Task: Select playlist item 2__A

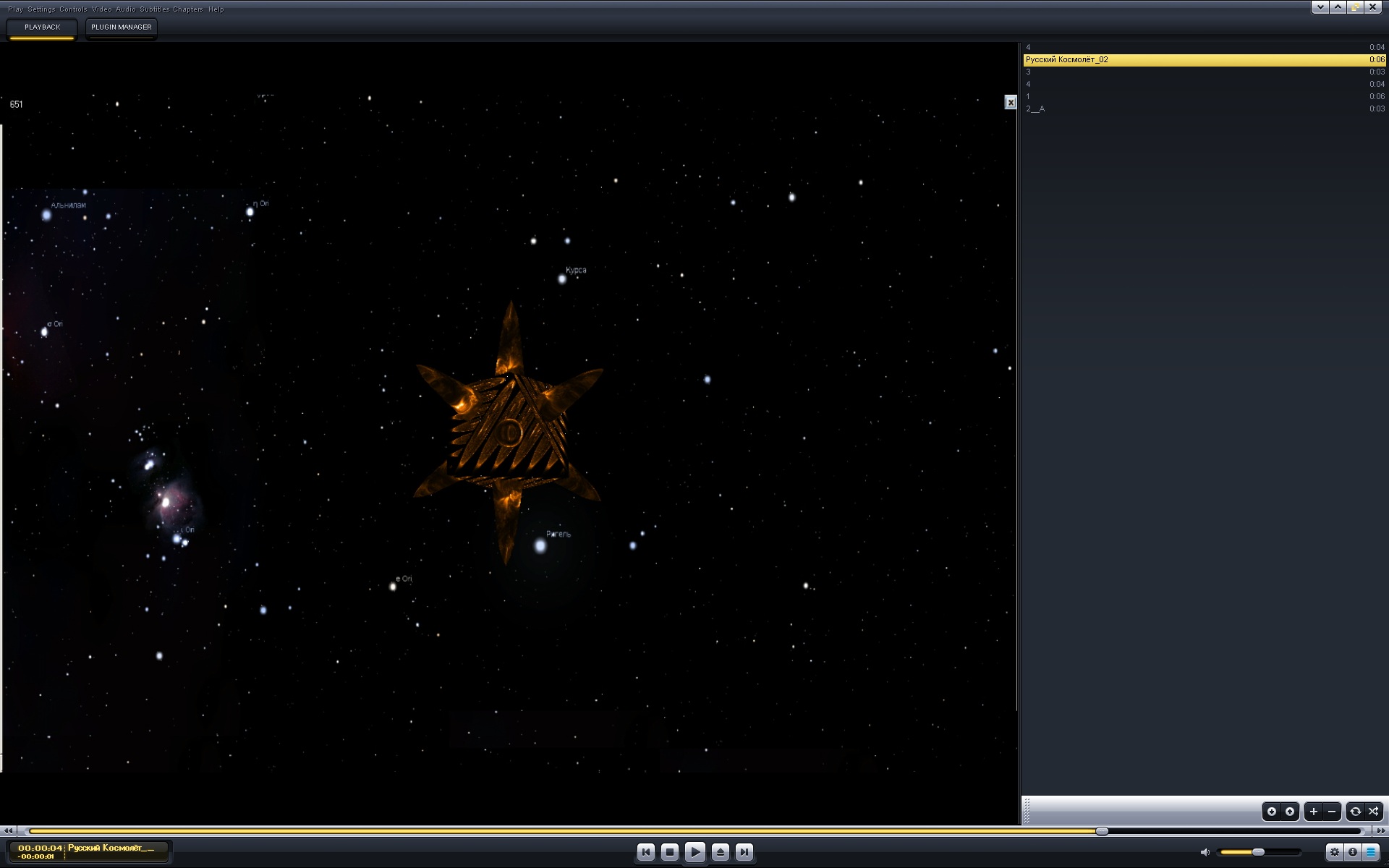Action: click(1205, 109)
